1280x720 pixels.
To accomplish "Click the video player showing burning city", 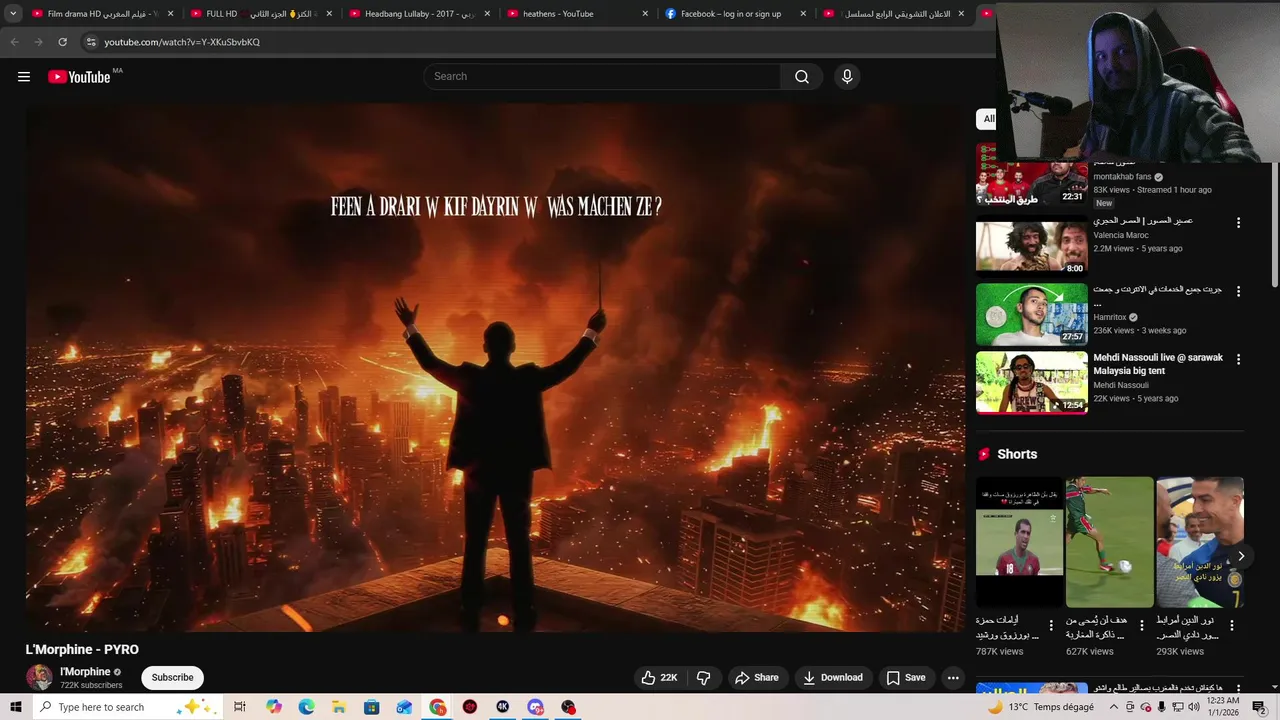I will (x=496, y=367).
